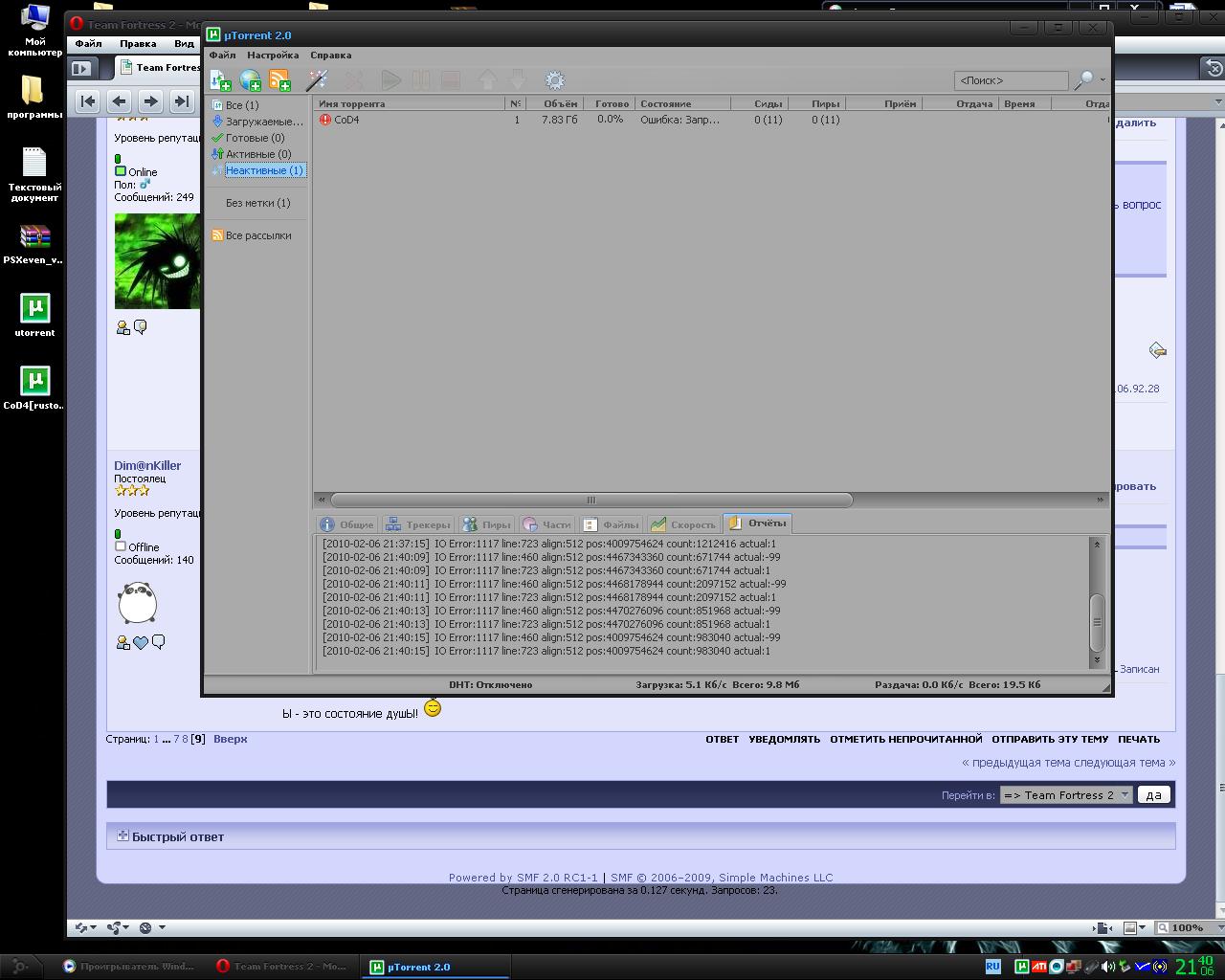This screenshot has height=980, width=1225.
Task: Switch to the Скорость tab
Action: [682, 524]
